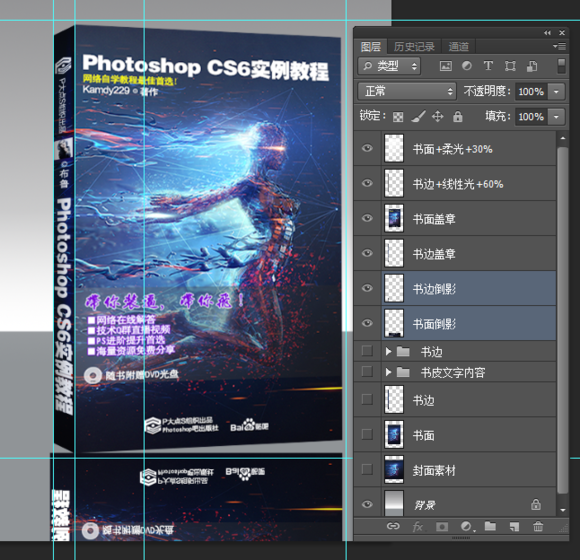Delete layer trash icon
The image size is (580, 560).
pos(538,526)
